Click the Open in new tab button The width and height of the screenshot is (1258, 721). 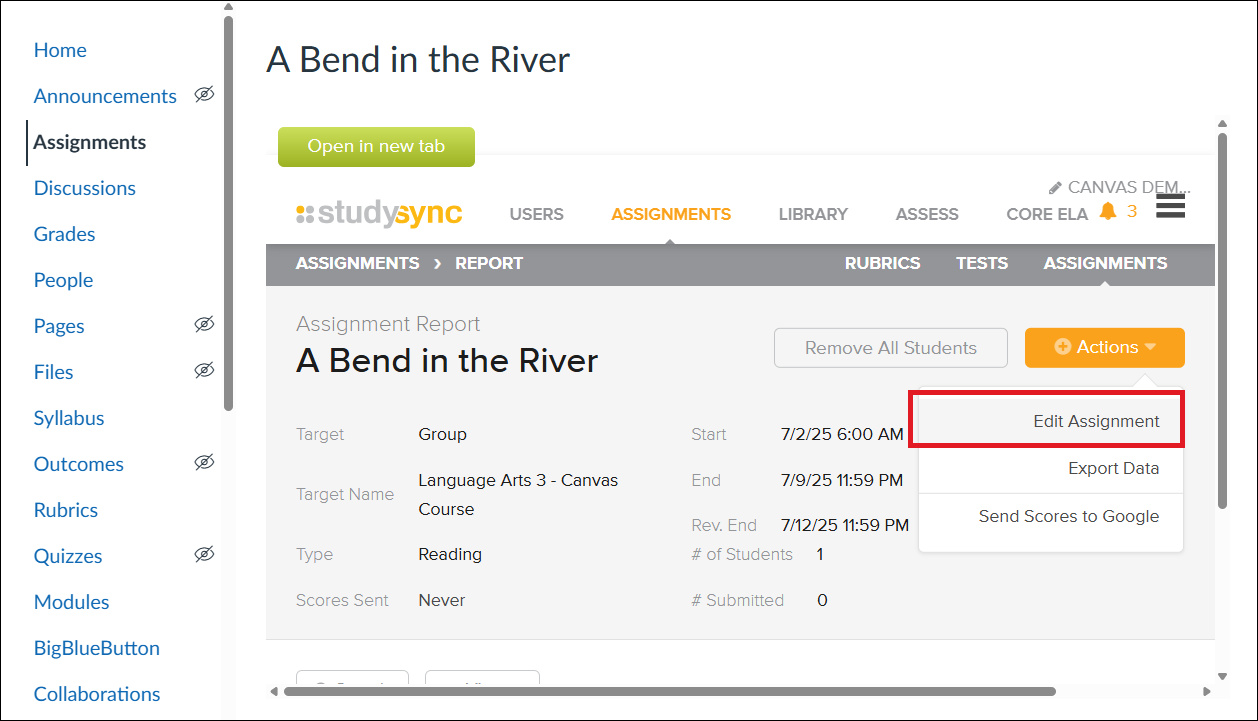click(x=376, y=146)
